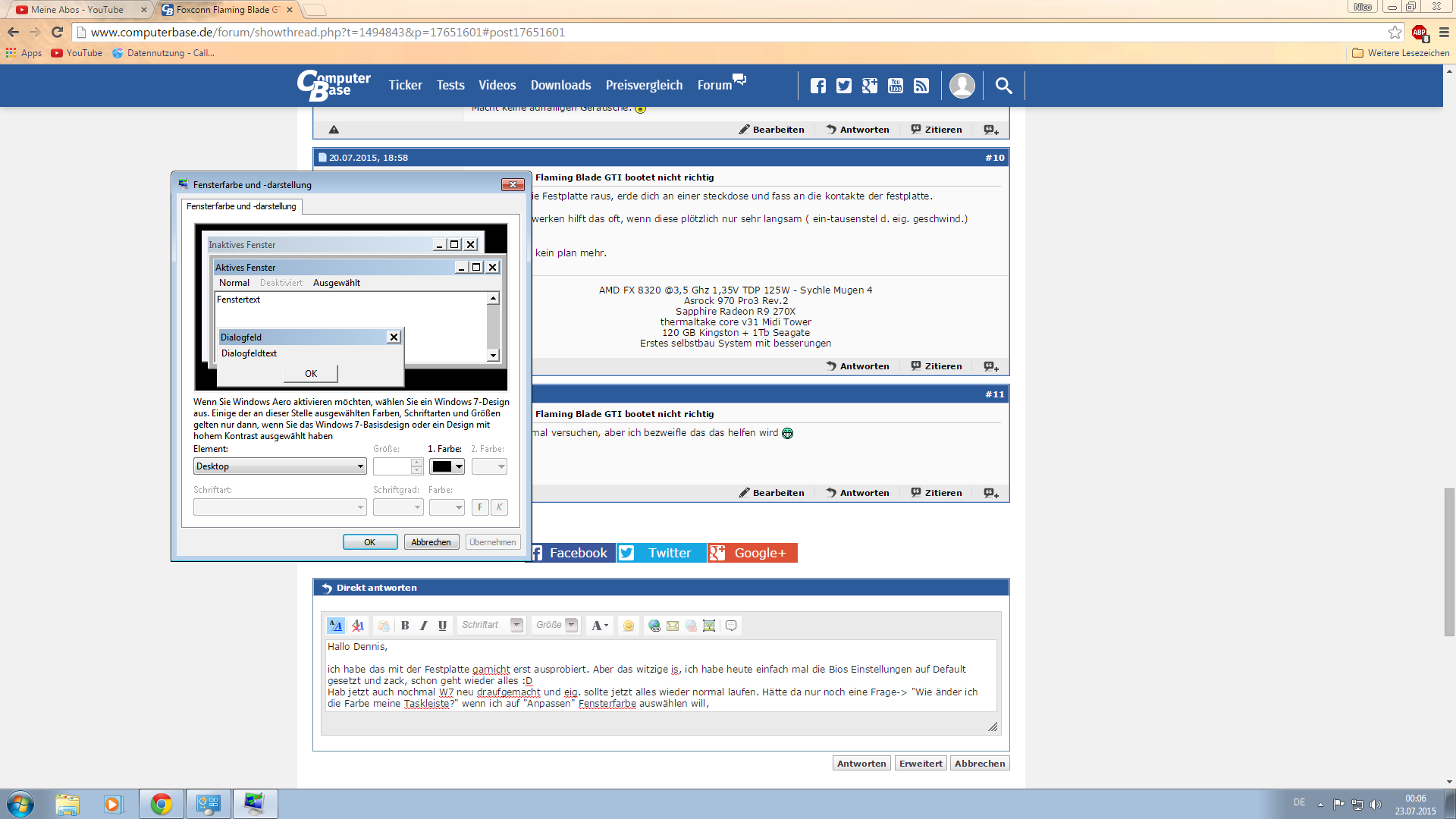Insert a smiley in reply editor
Screen dimensions: 1456x819
(x=628, y=626)
